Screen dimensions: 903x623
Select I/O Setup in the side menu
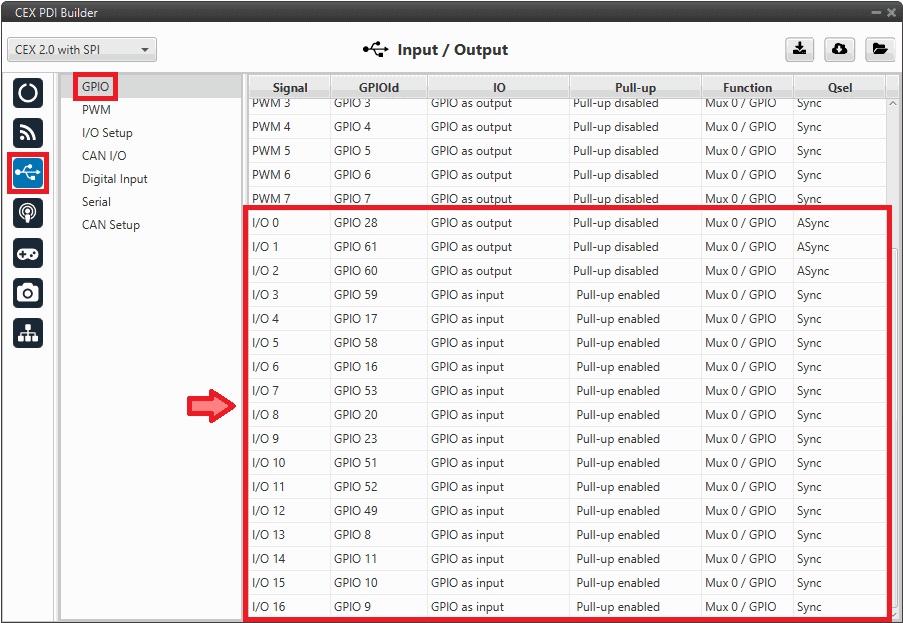tap(107, 133)
